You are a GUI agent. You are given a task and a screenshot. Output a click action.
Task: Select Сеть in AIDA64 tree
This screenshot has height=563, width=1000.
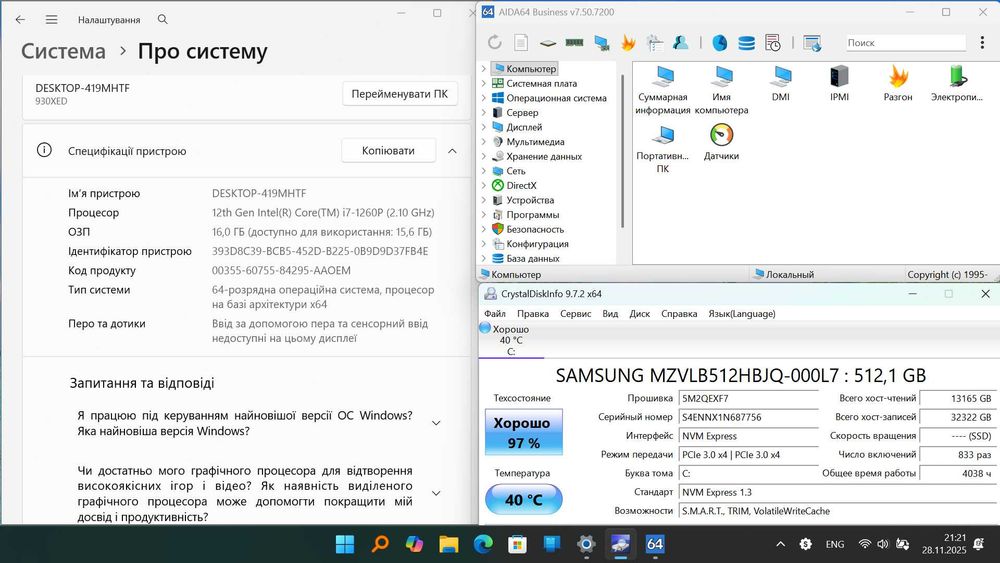(x=515, y=171)
